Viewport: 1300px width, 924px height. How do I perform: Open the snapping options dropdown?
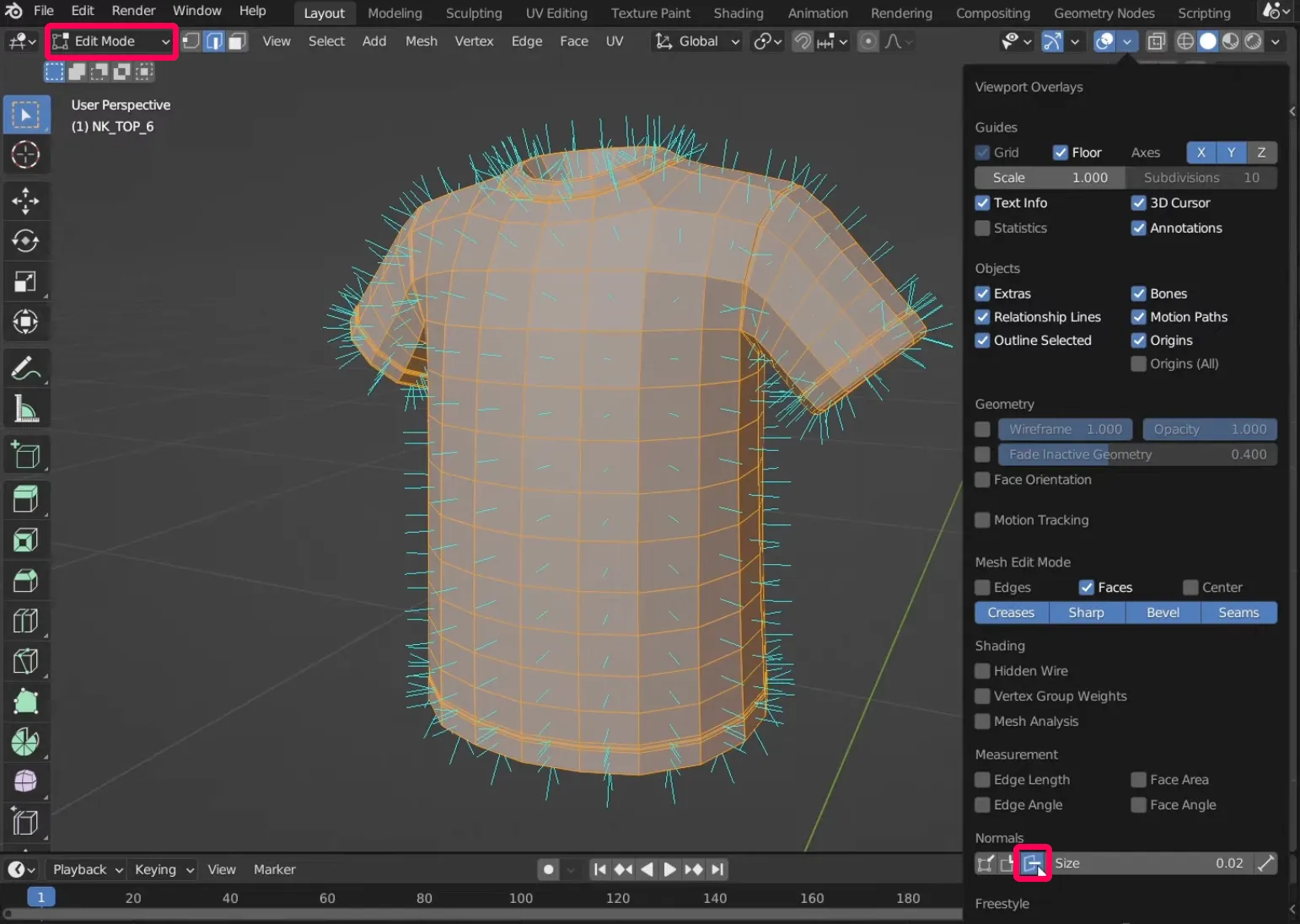tap(833, 41)
